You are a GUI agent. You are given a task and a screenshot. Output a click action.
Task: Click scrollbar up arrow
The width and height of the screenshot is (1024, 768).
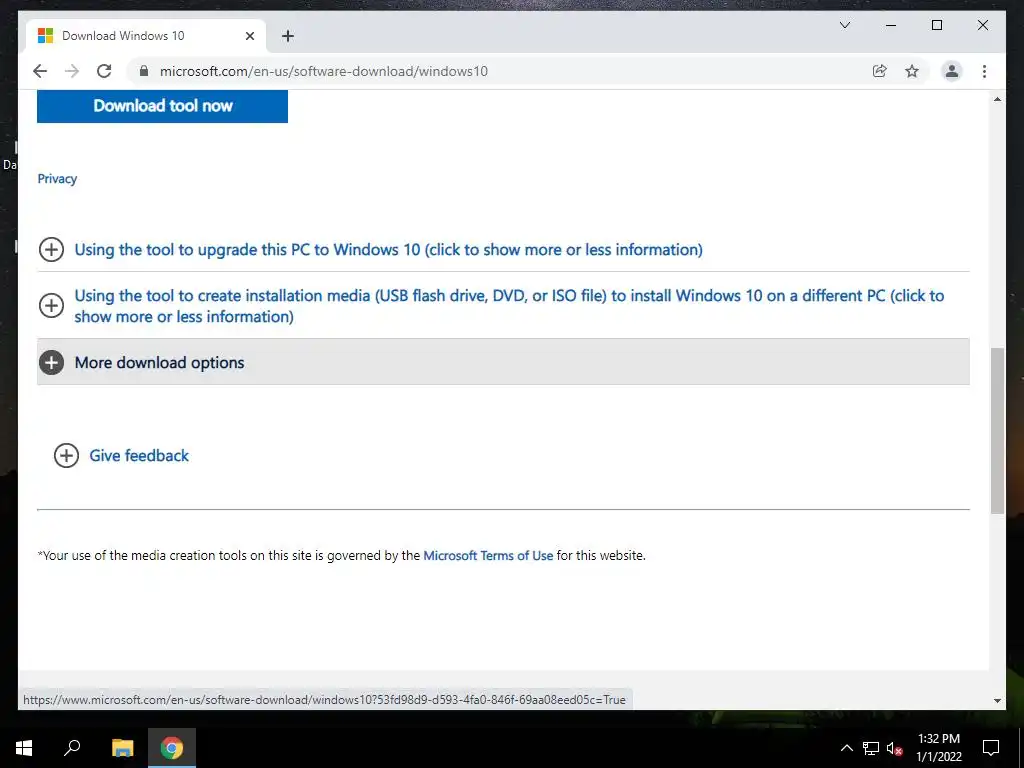click(x=997, y=99)
